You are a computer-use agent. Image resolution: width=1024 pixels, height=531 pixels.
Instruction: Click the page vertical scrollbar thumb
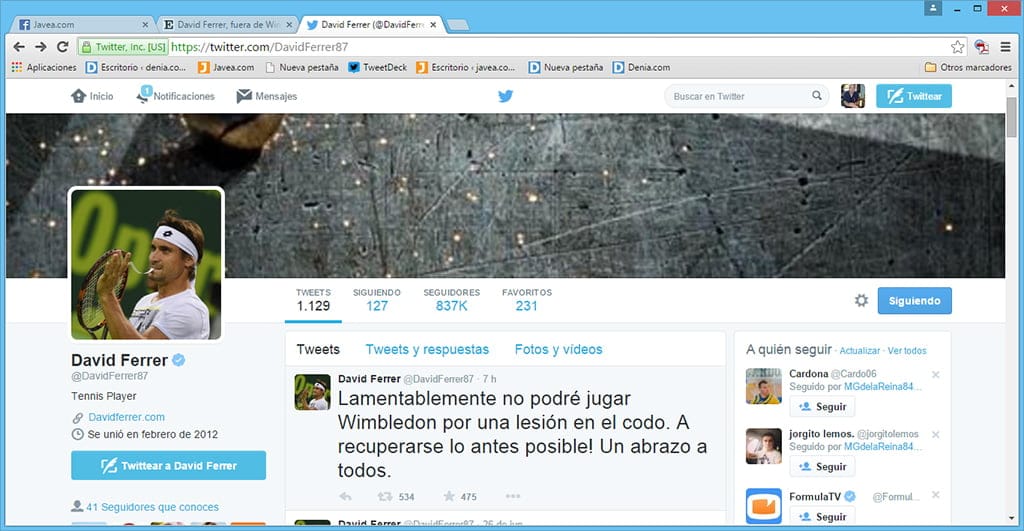(1012, 118)
